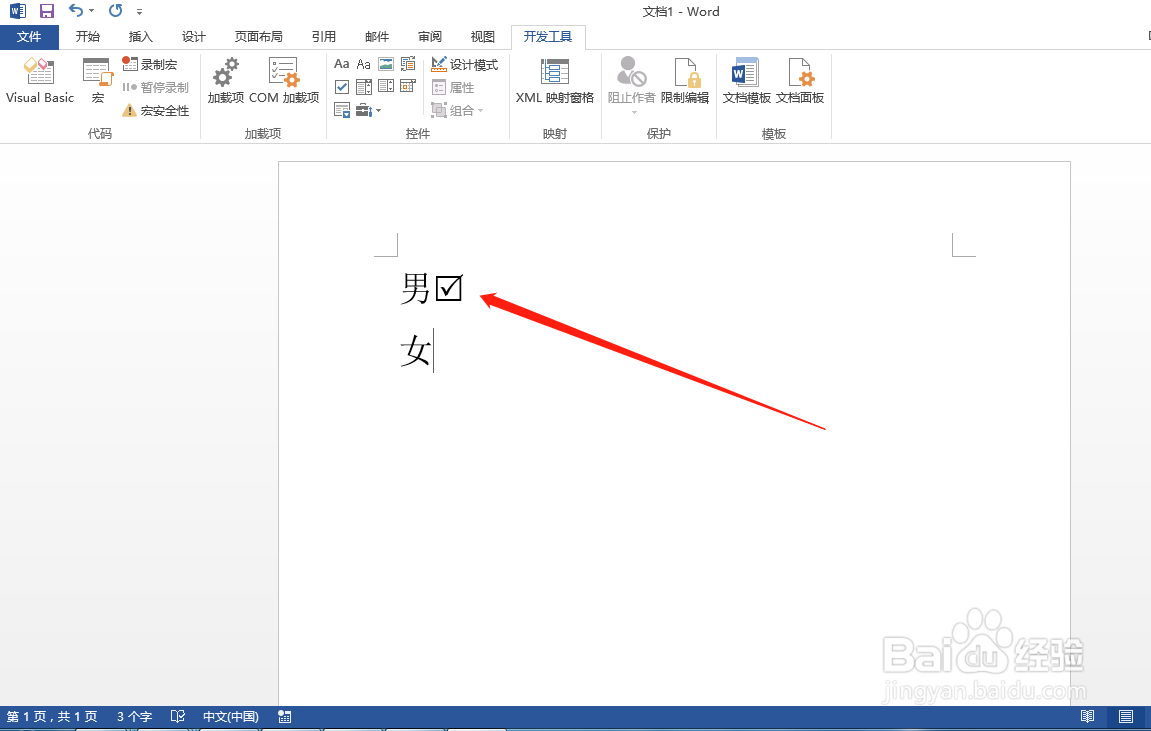Click the Word application icon

[x=18, y=11]
